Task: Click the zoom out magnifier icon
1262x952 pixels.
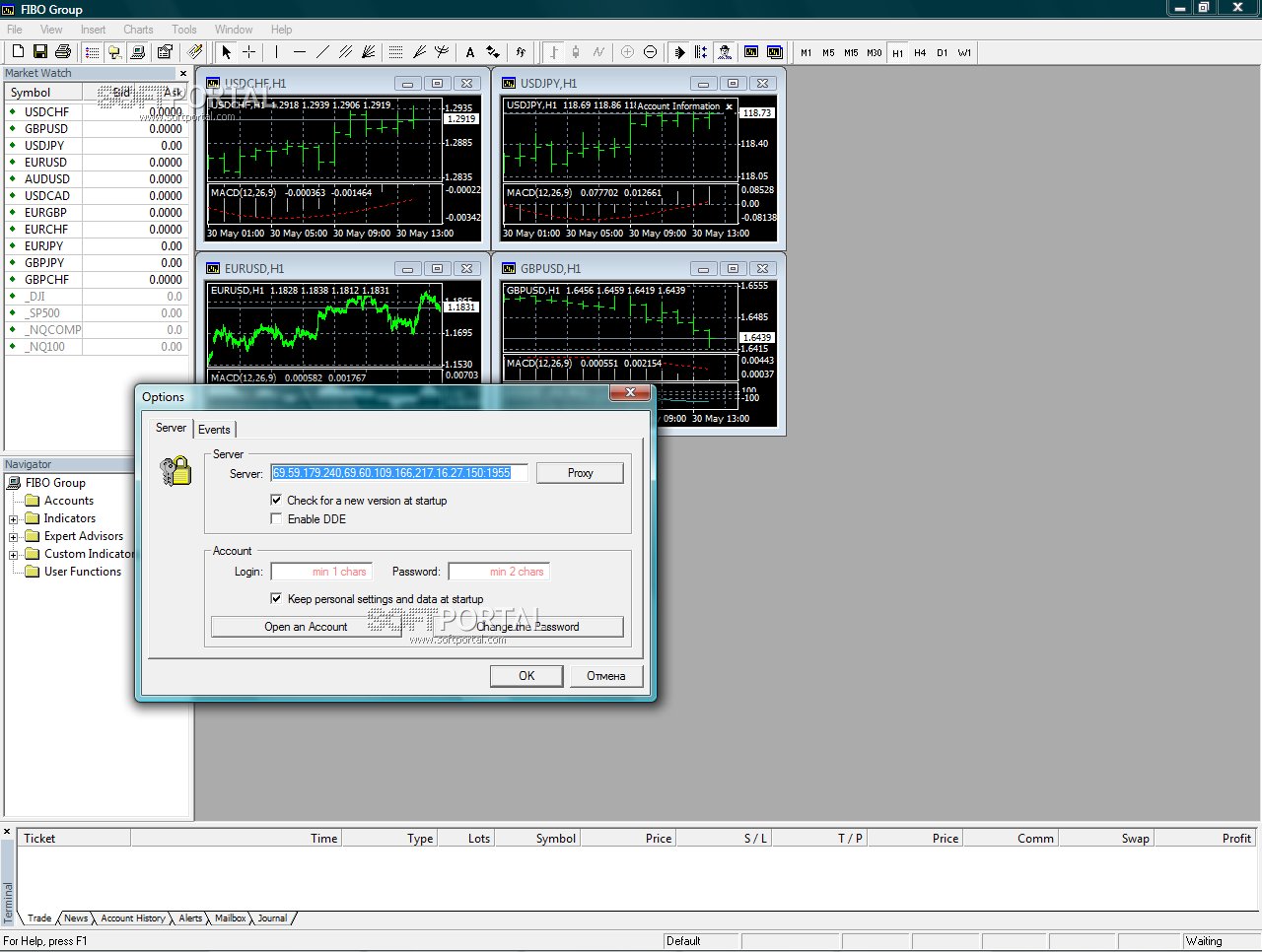Action: click(650, 52)
